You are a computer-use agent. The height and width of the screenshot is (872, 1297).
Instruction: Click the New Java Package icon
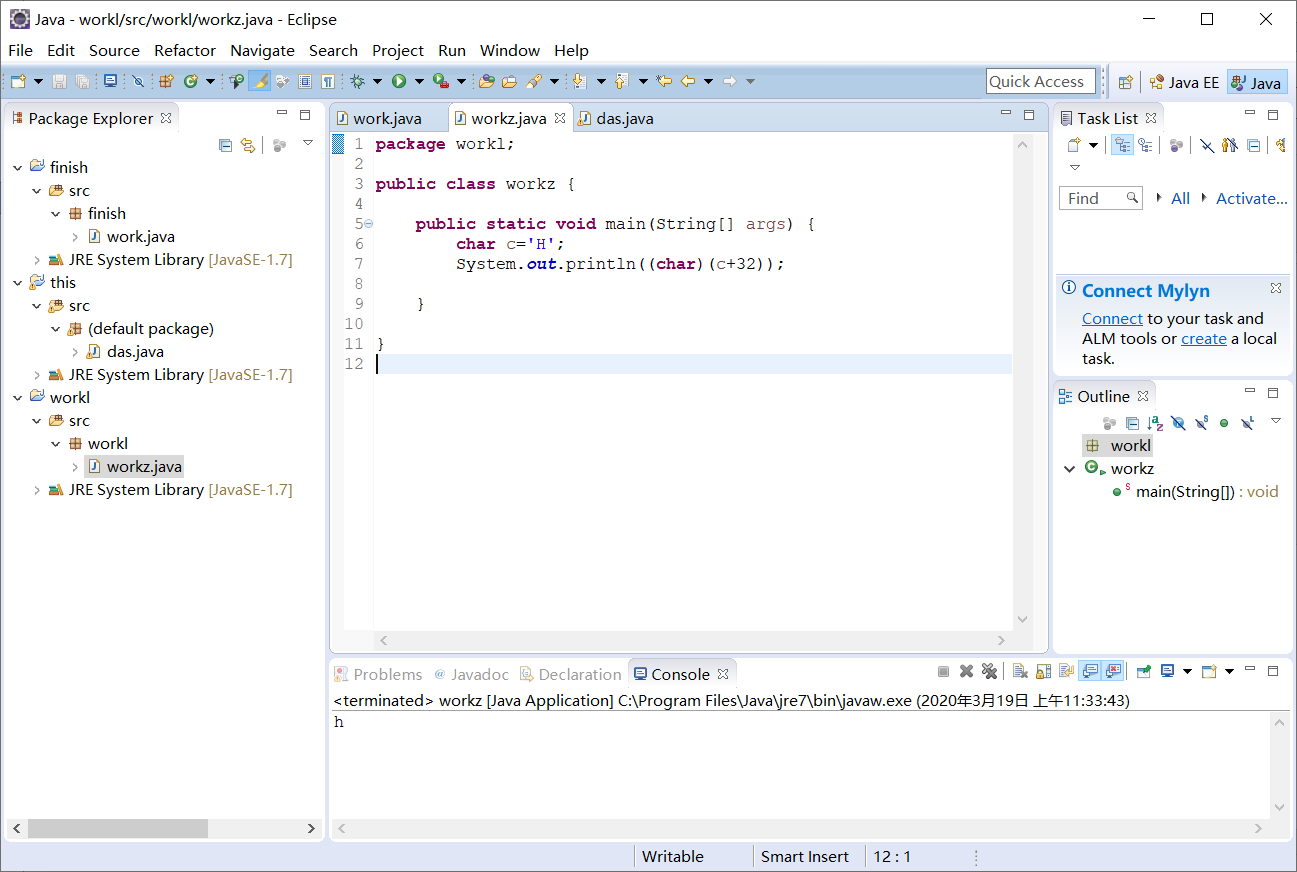click(166, 81)
